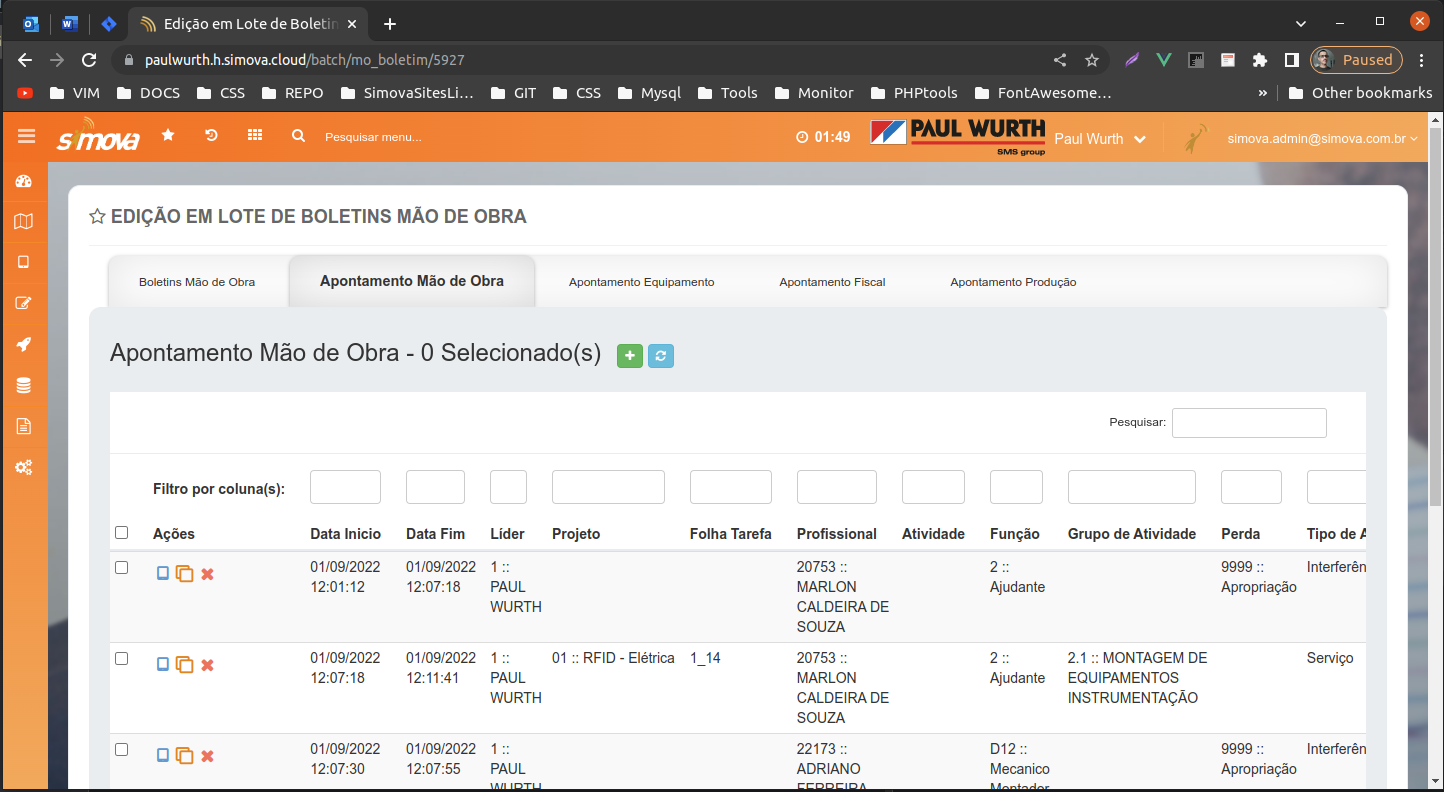
Task: Open the database icon in the left sidebar
Action: tap(24, 385)
